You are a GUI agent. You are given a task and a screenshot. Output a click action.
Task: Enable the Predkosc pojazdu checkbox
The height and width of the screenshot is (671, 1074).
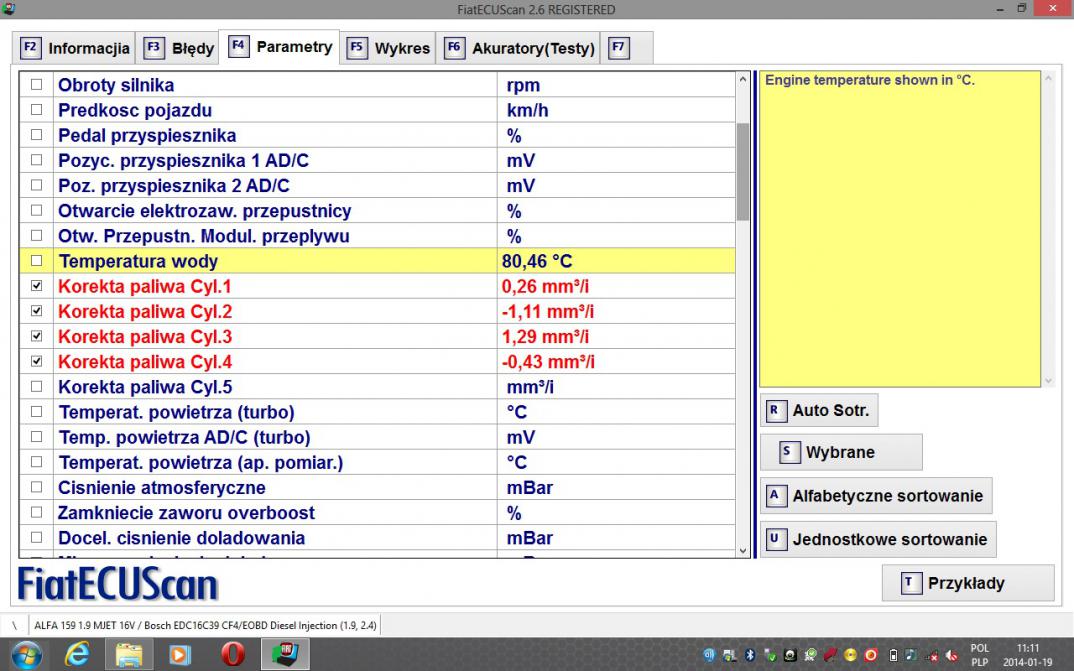tap(36, 110)
